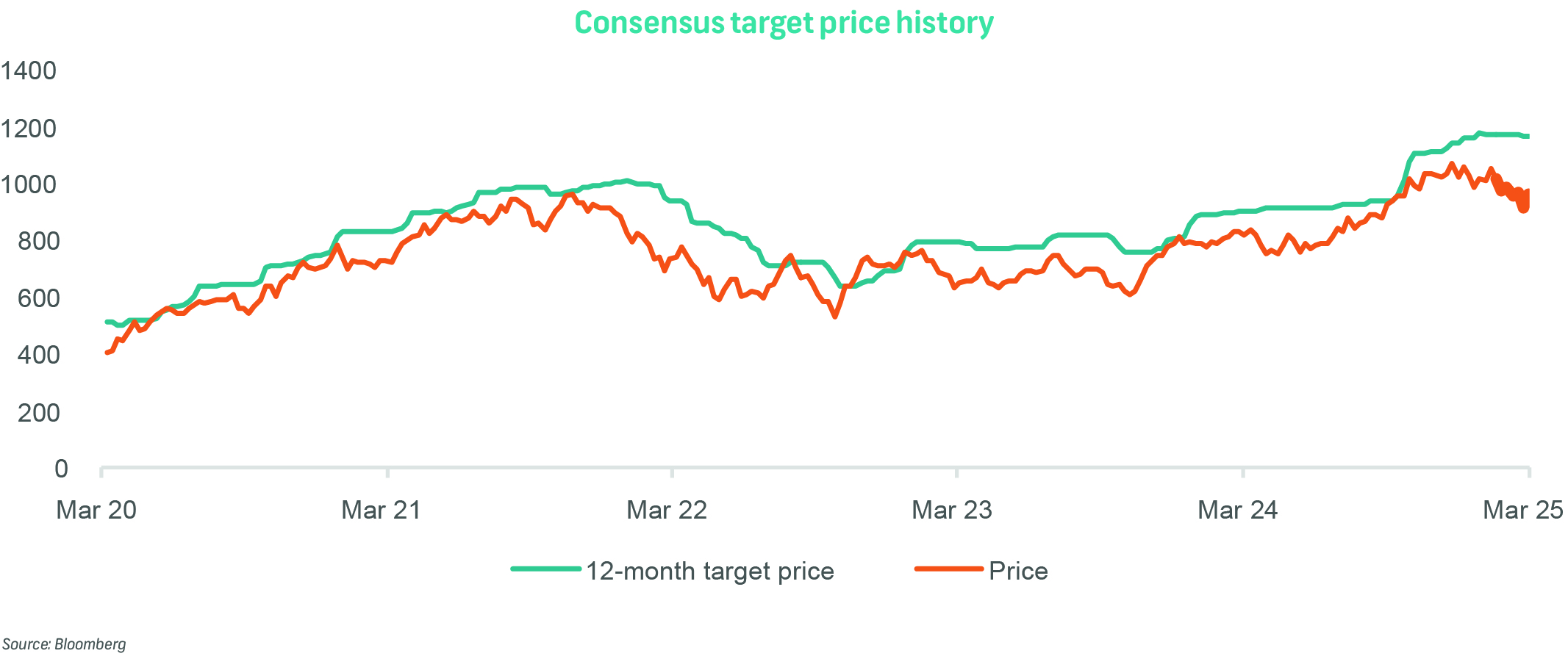Viewport: 1568px width, 656px height.
Task: Select the Mar 22 x-axis label
Action: point(667,510)
